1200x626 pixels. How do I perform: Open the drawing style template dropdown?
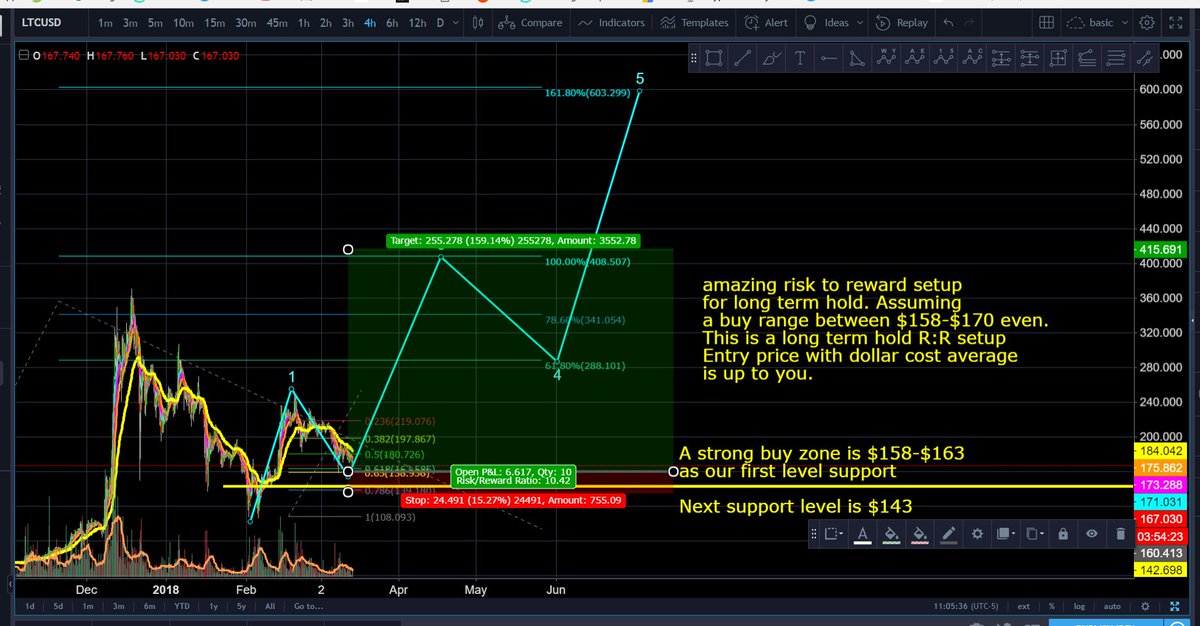834,534
